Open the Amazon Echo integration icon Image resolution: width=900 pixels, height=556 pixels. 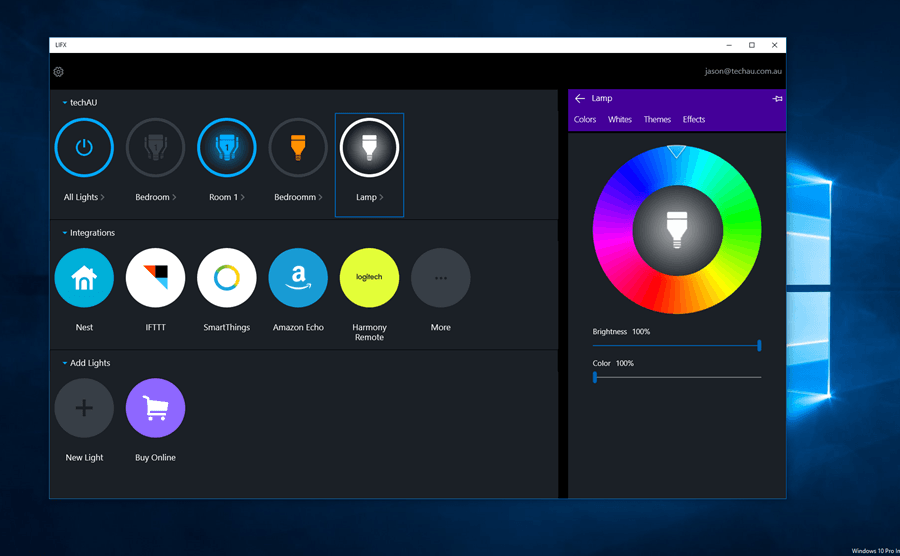(298, 278)
